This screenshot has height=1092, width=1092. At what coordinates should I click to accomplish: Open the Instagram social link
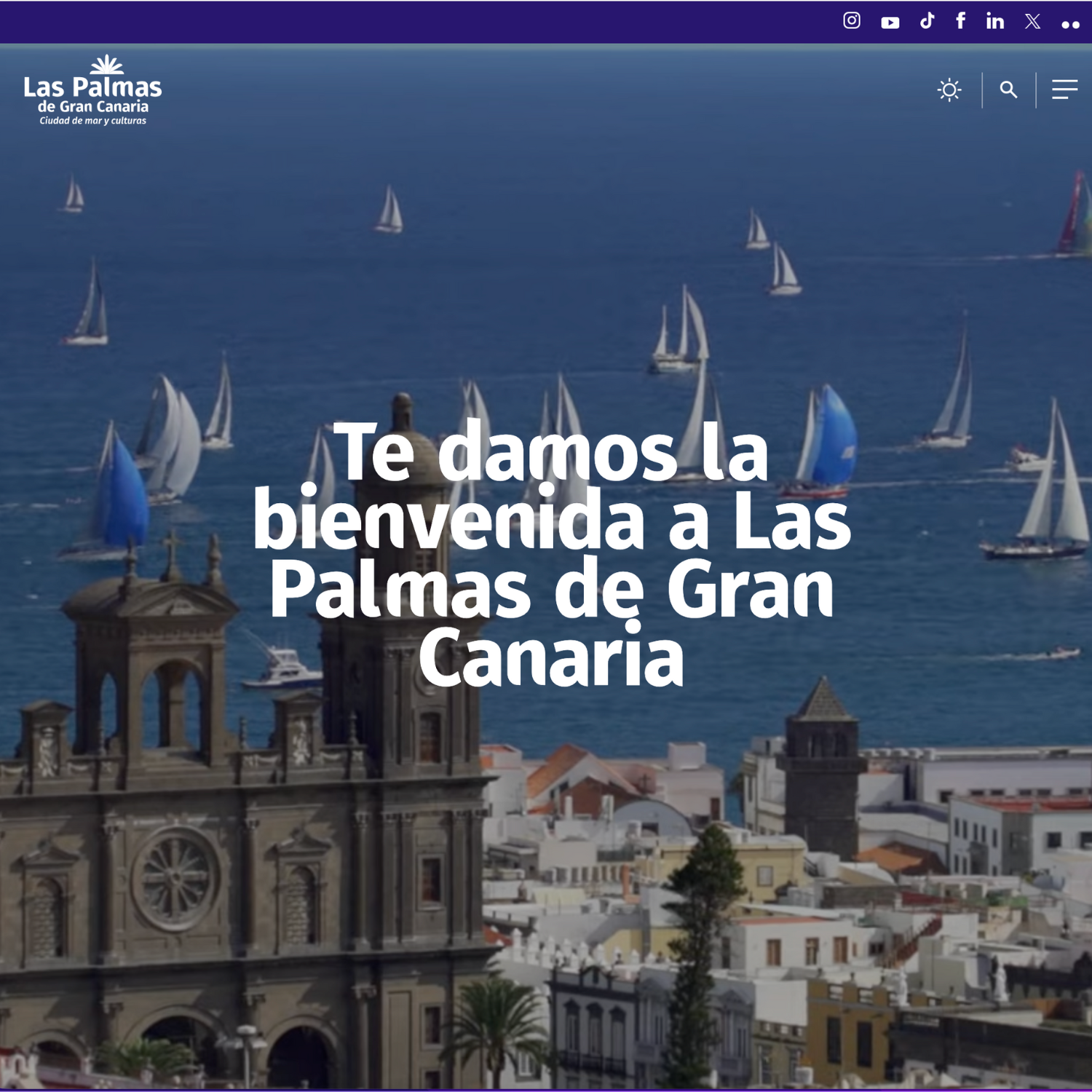pos(851,20)
